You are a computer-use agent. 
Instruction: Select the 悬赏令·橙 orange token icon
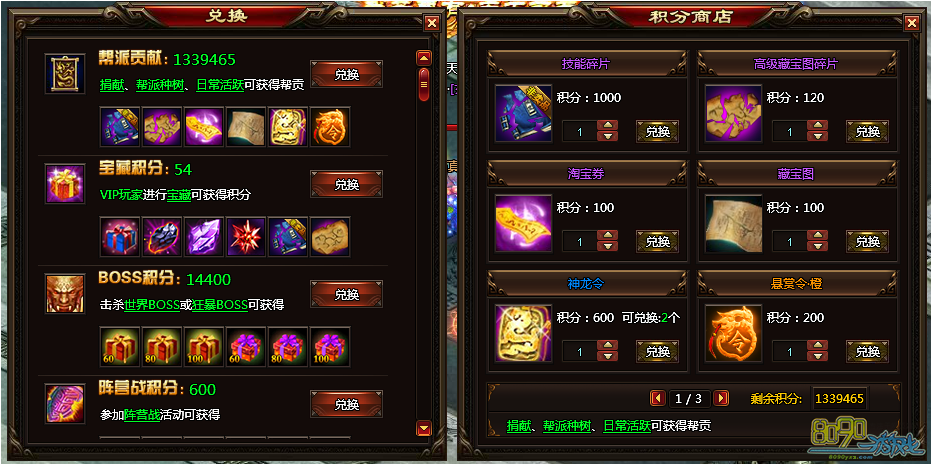click(x=733, y=334)
